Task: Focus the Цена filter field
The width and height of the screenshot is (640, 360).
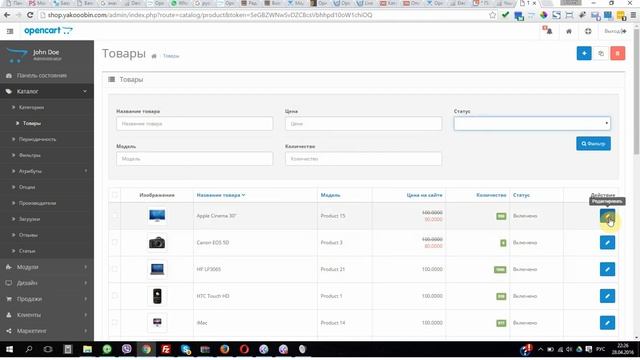Action: coord(363,124)
